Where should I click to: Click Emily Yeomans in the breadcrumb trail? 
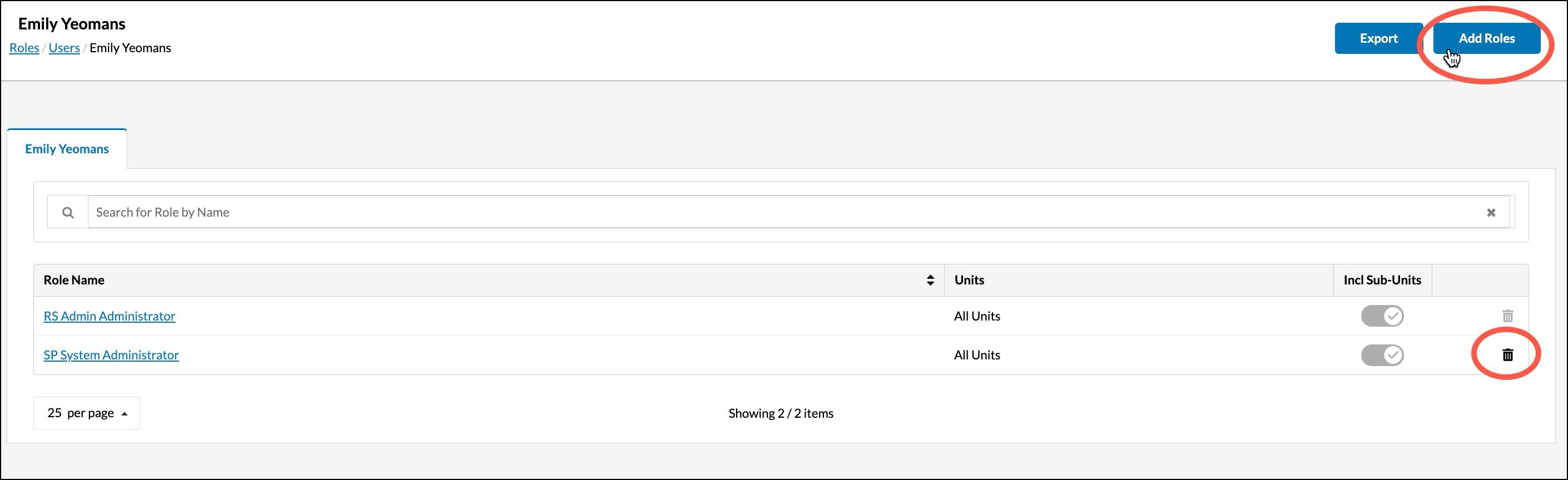[130, 48]
